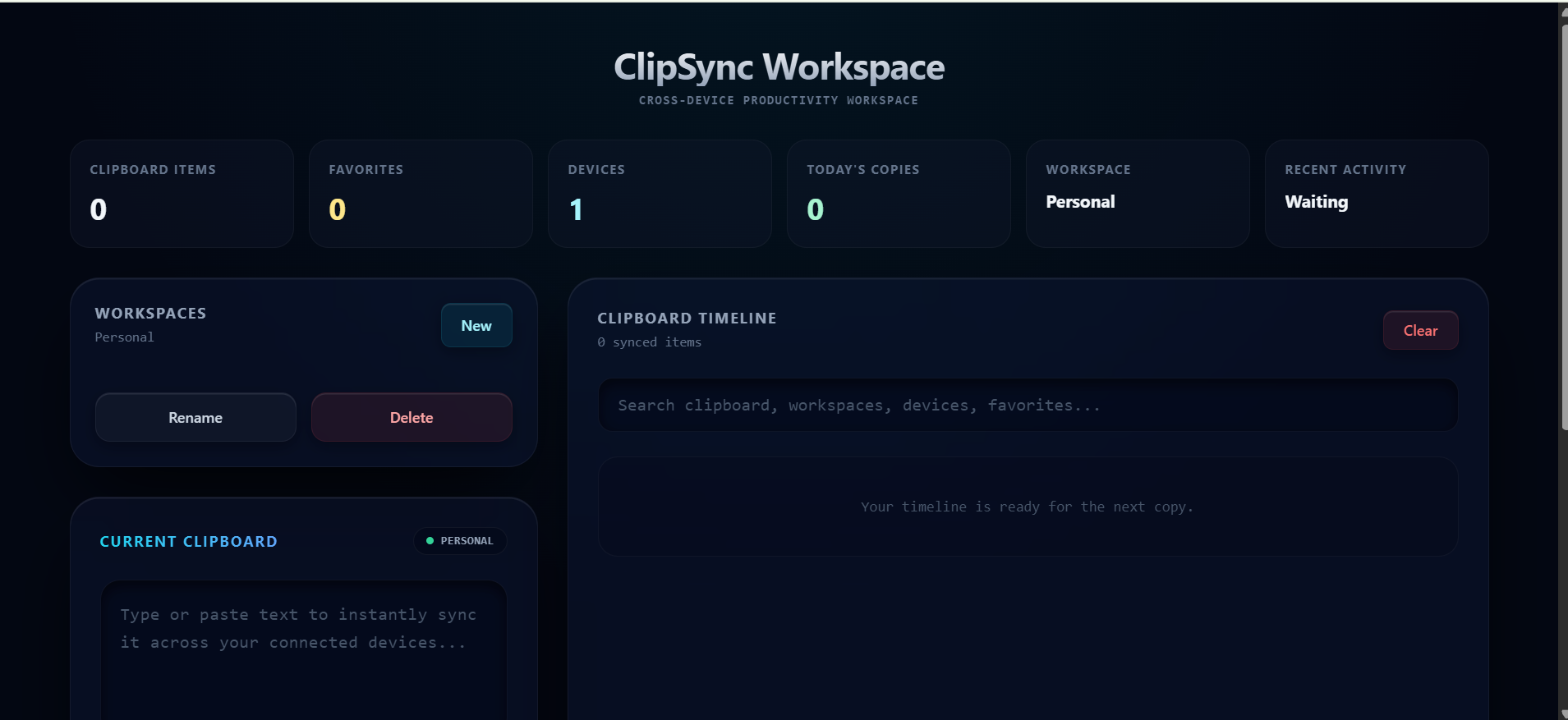1568x720 pixels.
Task: Click the CURRENT CLIPBOARD heading
Action: tap(188, 542)
